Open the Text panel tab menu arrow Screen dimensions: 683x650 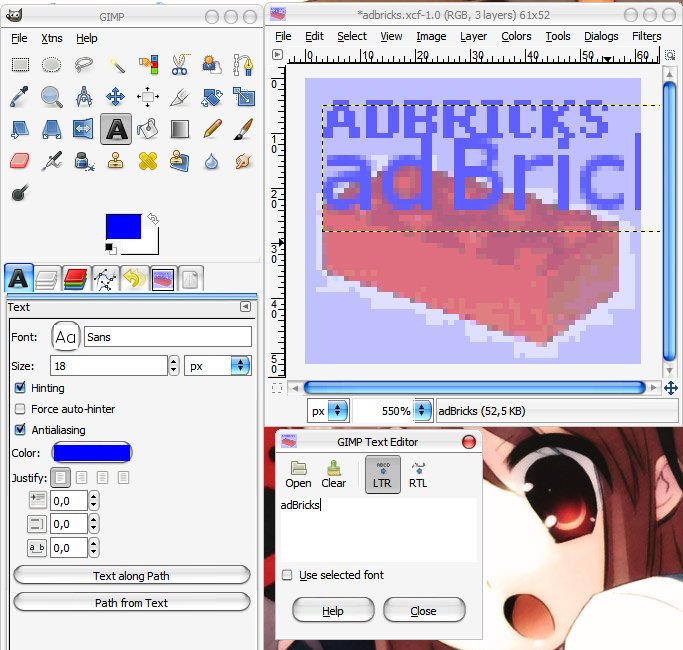pyautogui.click(x=245, y=307)
